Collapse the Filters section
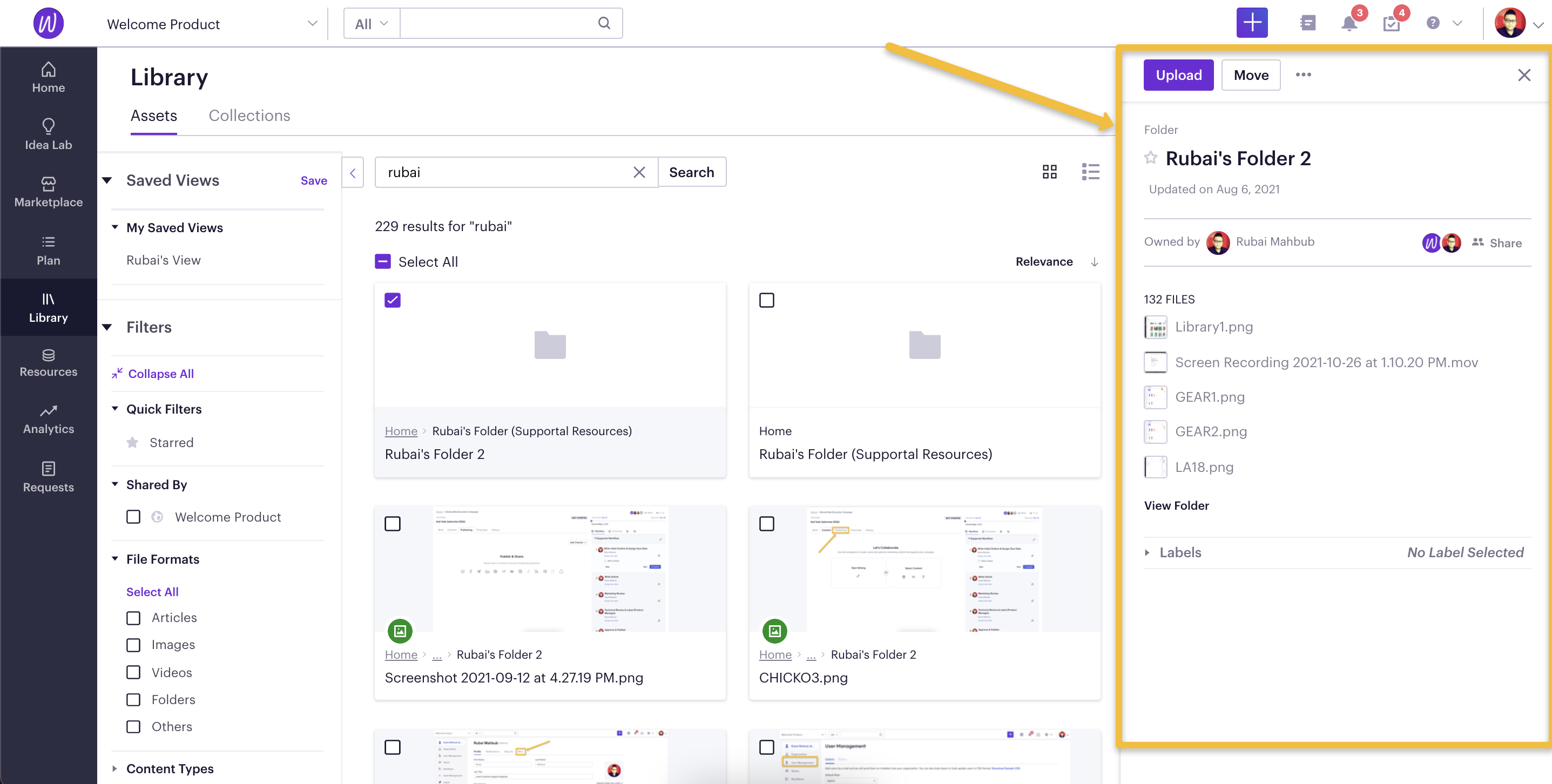Image resolution: width=1552 pixels, height=784 pixels. click(x=107, y=327)
